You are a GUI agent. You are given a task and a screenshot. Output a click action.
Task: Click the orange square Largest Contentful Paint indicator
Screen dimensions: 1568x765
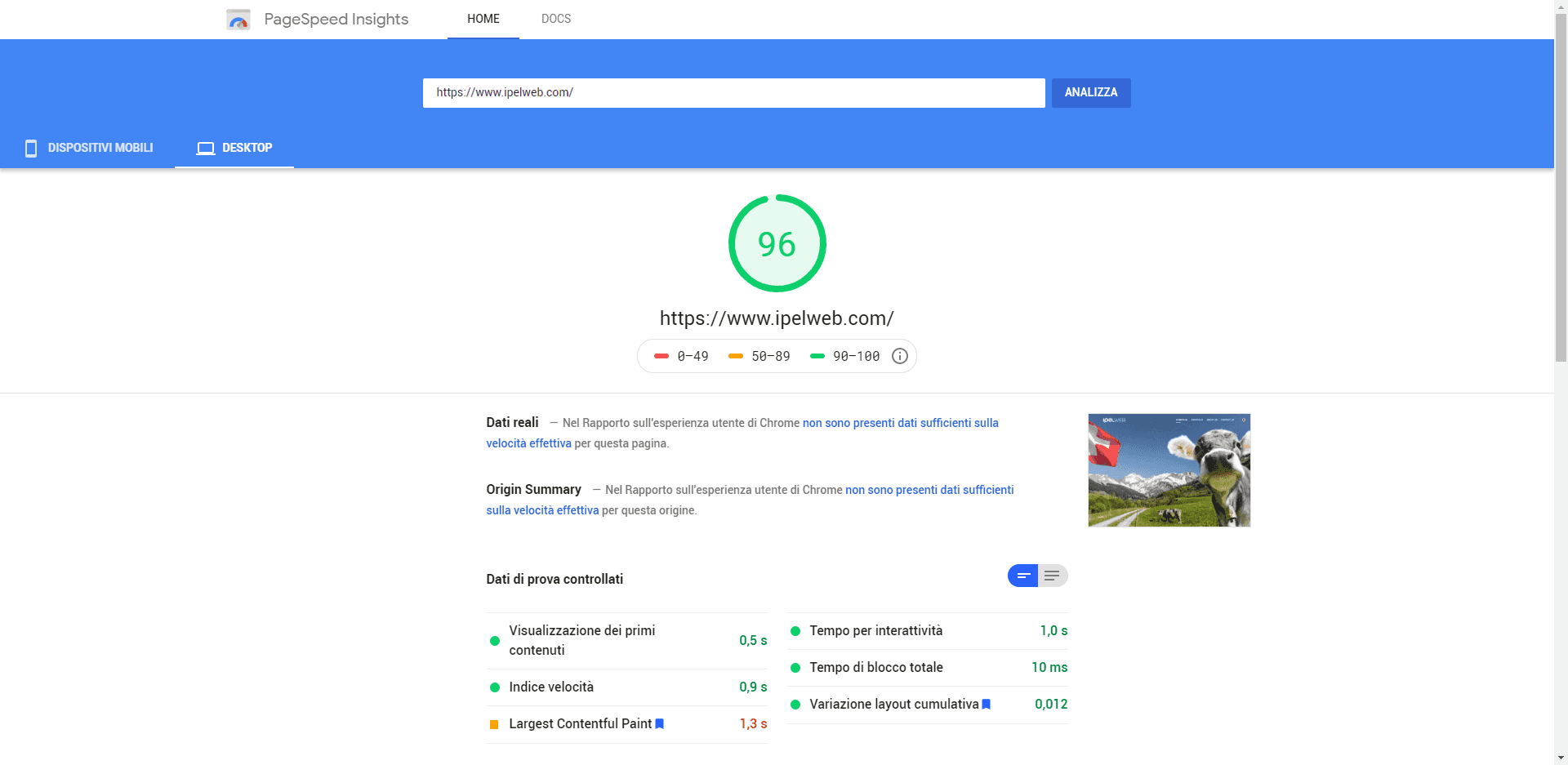point(494,724)
